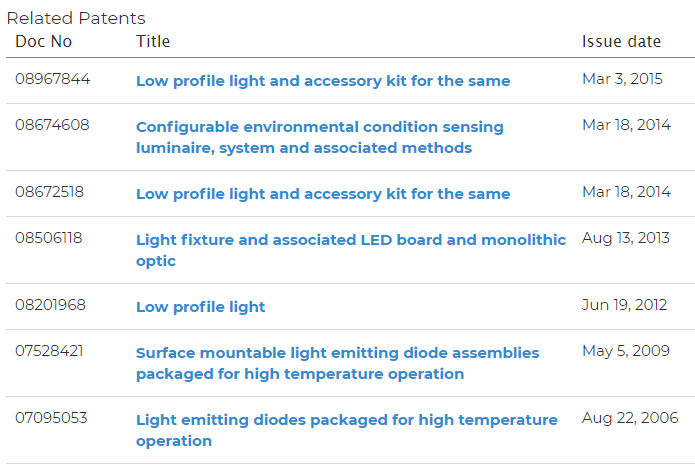Image resolution: width=695 pixels, height=469 pixels.
Task: Open 'Light emitting diodes packaged for high temperature' link
Action: 347,430
